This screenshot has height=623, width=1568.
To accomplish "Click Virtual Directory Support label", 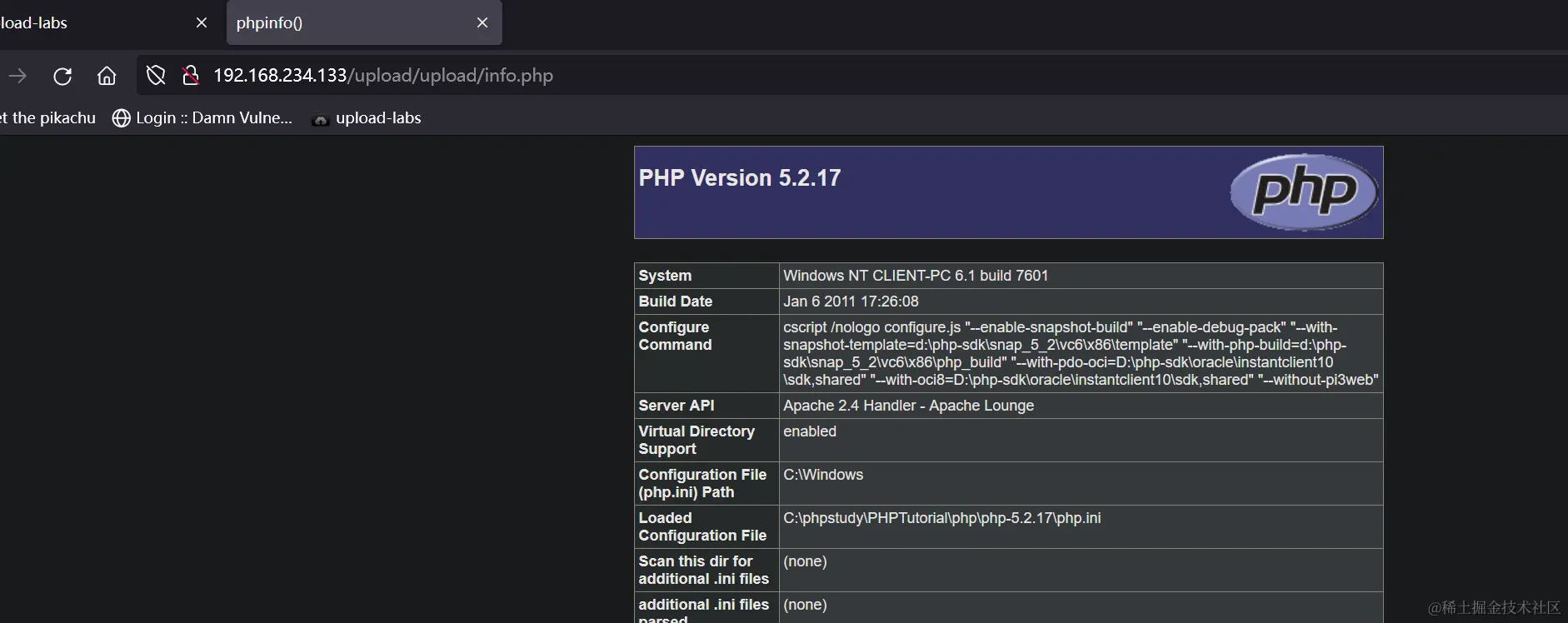I will click(697, 440).
